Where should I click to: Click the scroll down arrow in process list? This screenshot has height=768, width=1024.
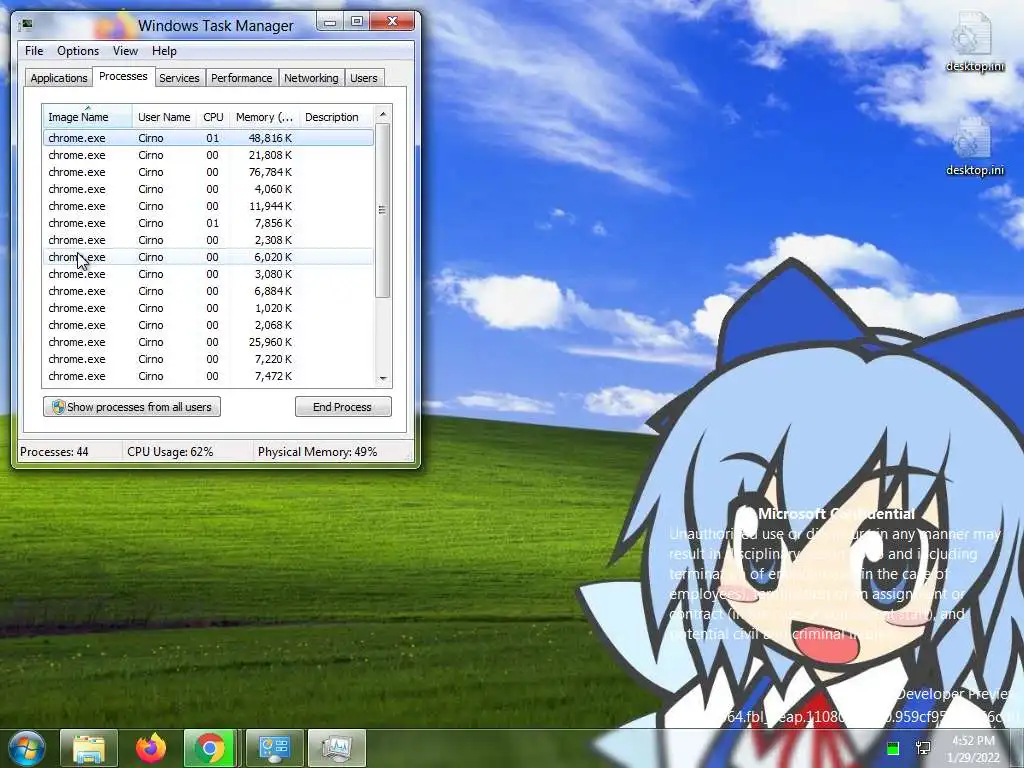coord(383,378)
